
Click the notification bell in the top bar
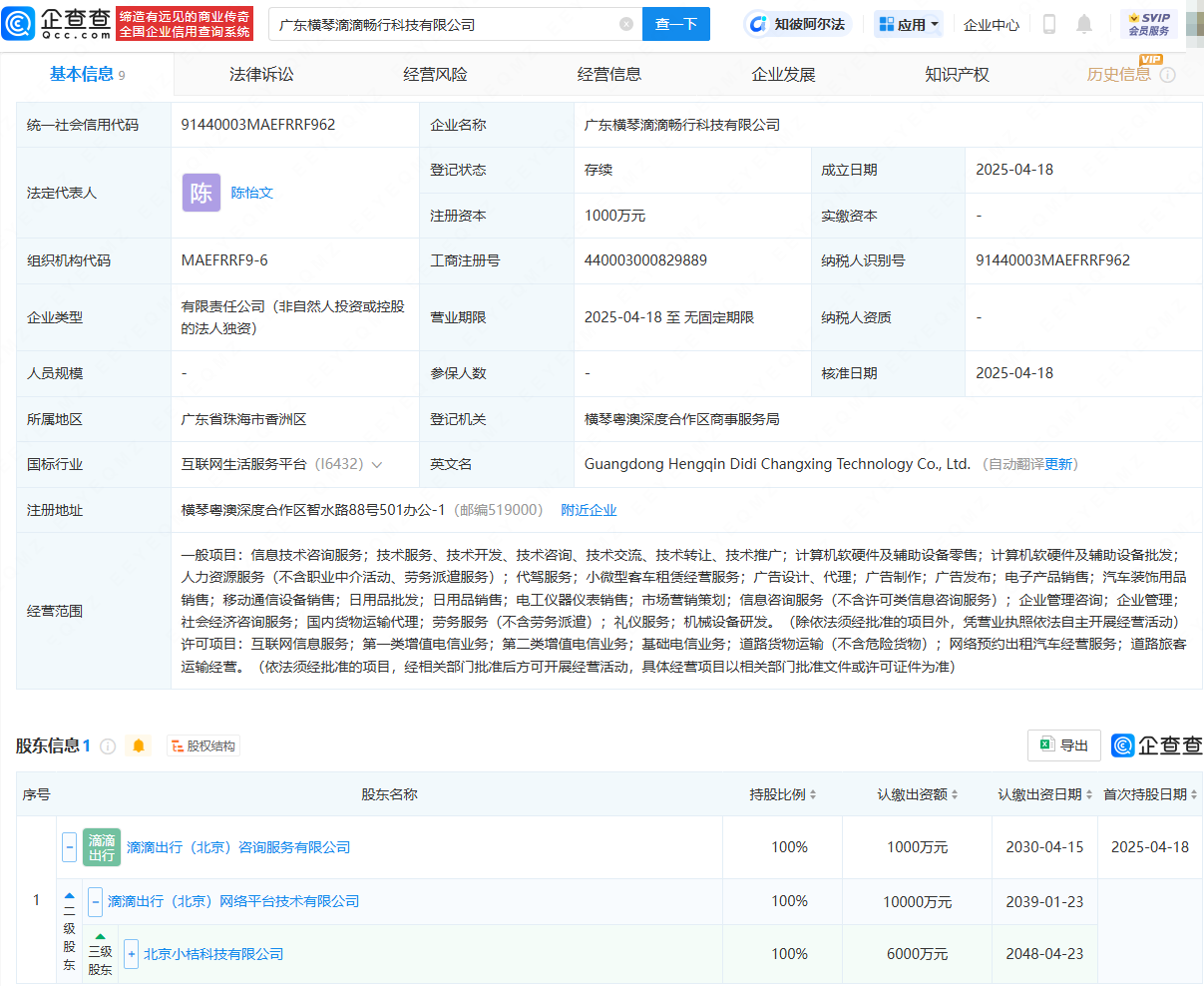click(1084, 23)
